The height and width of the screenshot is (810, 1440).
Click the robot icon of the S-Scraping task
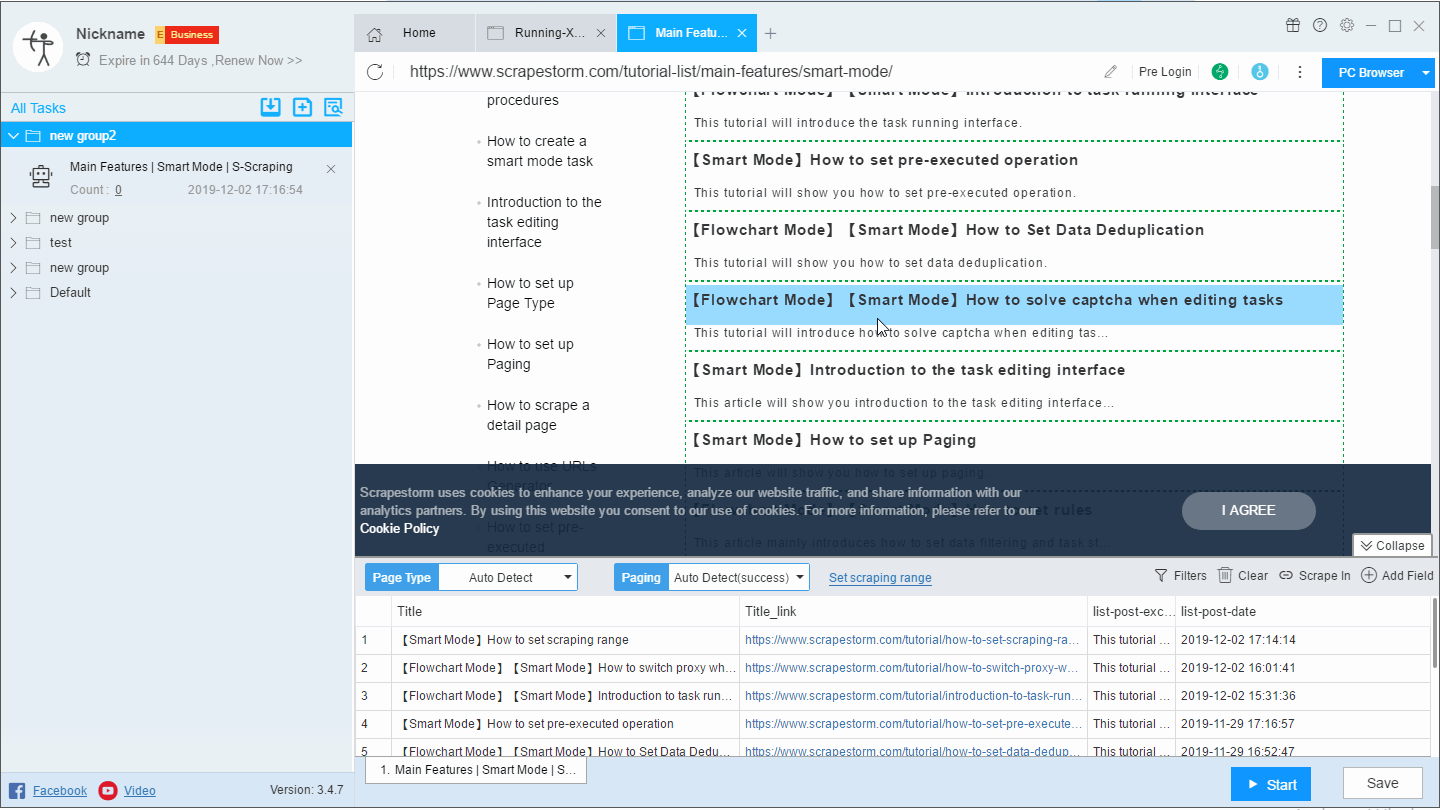(x=40, y=177)
